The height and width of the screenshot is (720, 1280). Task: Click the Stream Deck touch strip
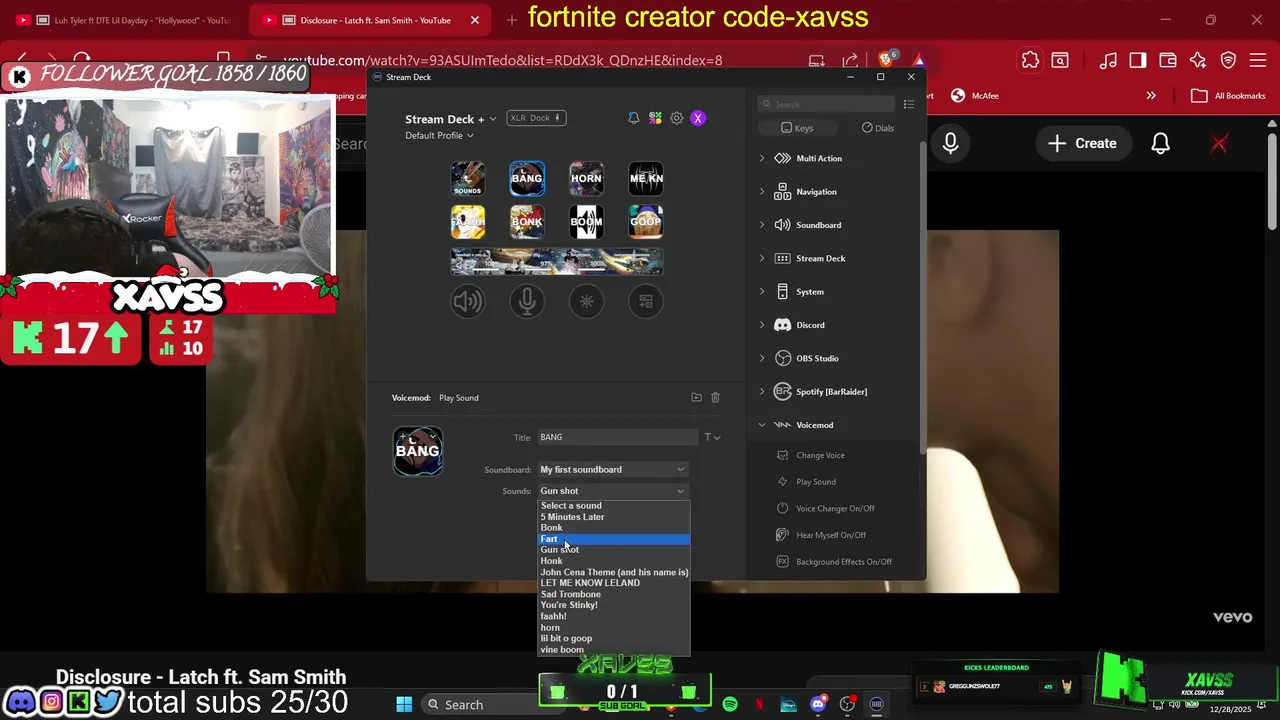point(557,261)
